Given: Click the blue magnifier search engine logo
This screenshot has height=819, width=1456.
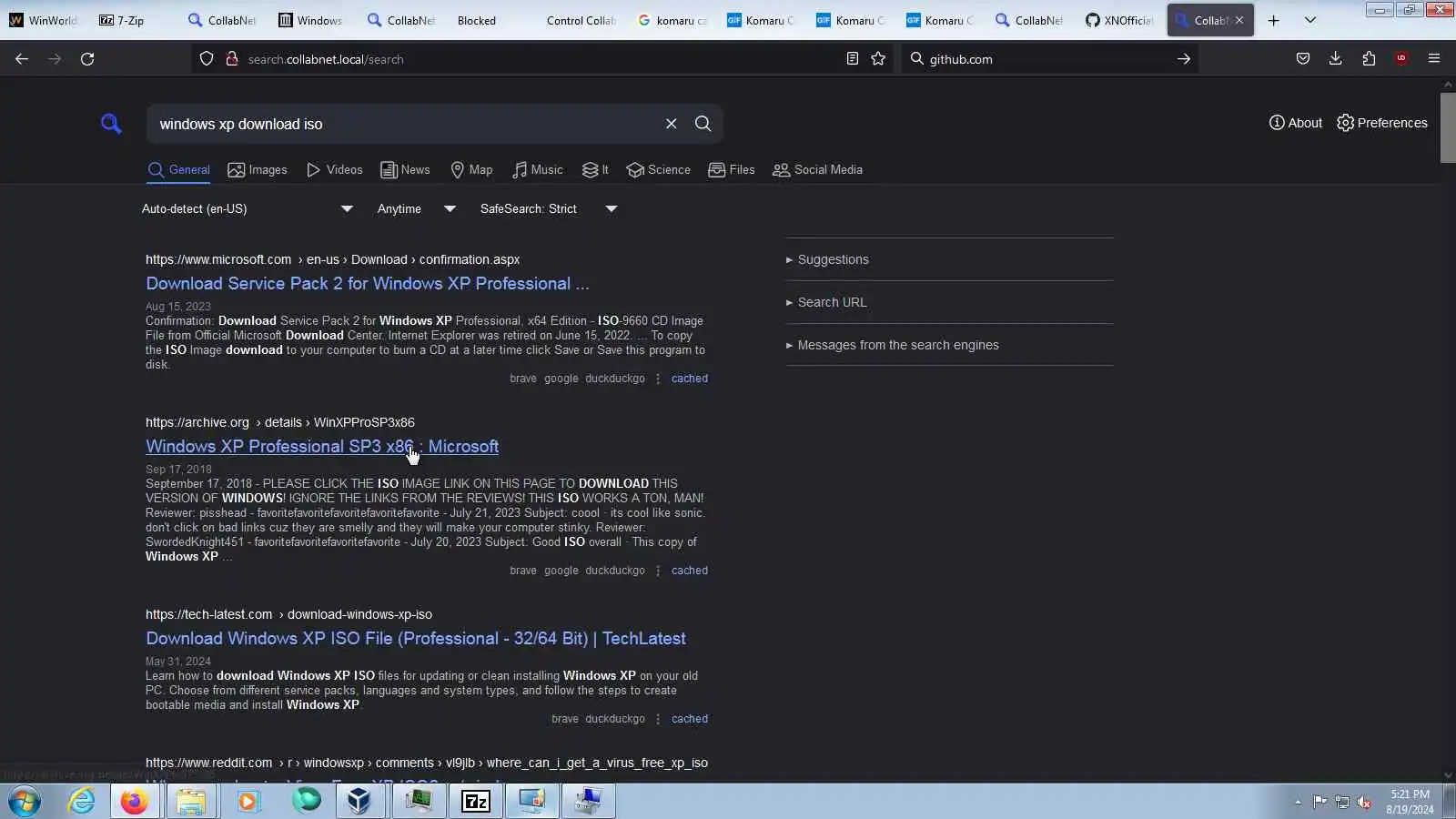Looking at the screenshot, I should 111,124.
